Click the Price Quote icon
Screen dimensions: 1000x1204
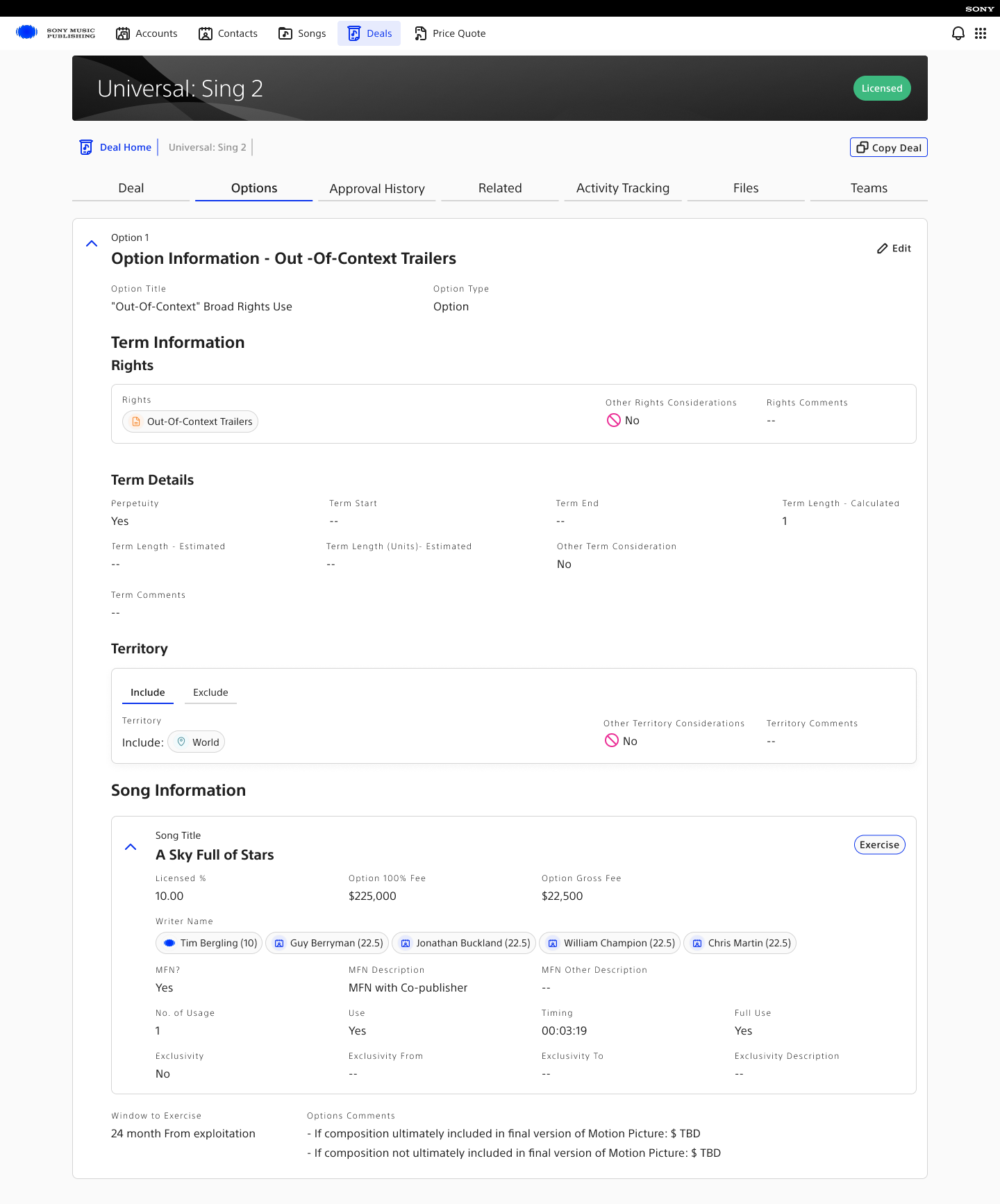tap(420, 33)
